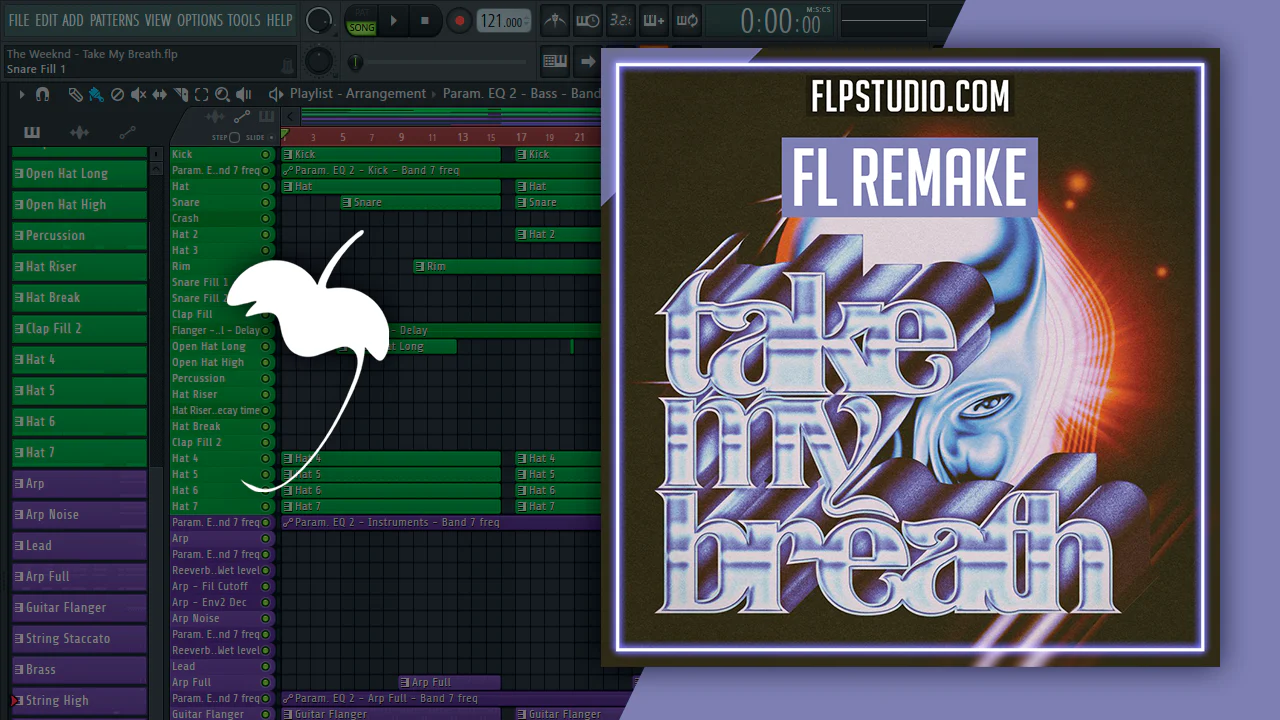Click the red Record button

[459, 20]
